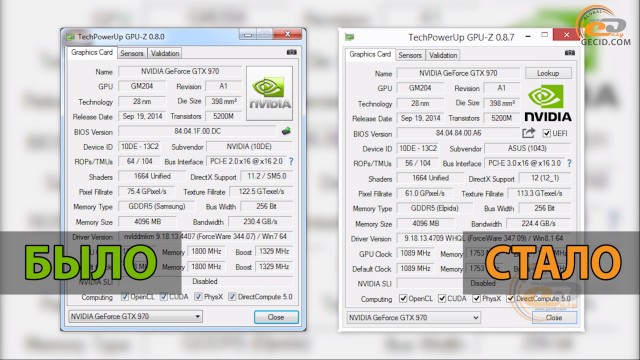Click Release Date field in GPU-Z 0.8.0

tap(142, 116)
